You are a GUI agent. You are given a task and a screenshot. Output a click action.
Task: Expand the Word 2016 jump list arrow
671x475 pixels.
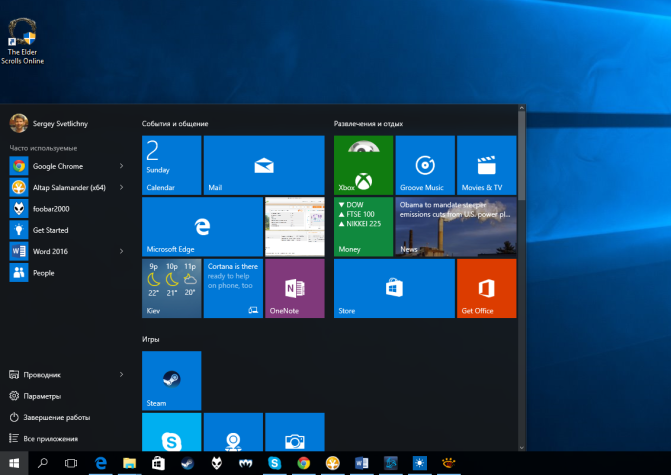pos(122,252)
